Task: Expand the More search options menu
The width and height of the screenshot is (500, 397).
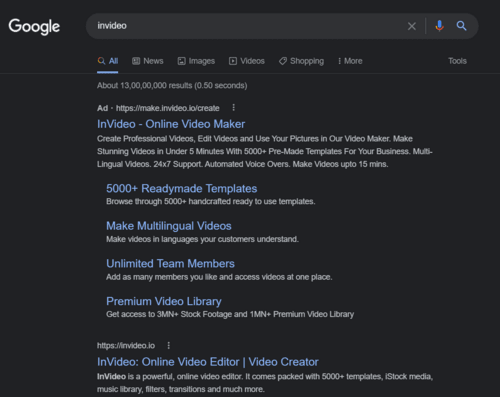Action: click(350, 61)
